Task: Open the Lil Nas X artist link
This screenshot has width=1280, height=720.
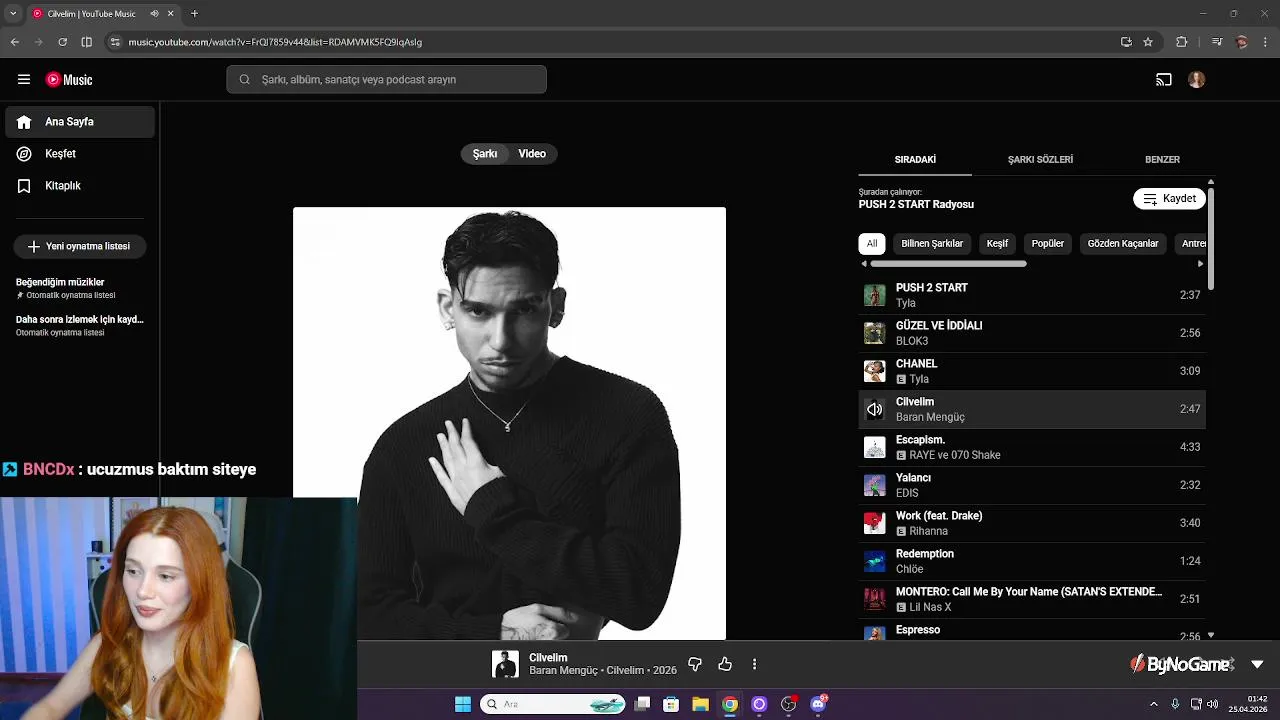Action: coord(930,607)
